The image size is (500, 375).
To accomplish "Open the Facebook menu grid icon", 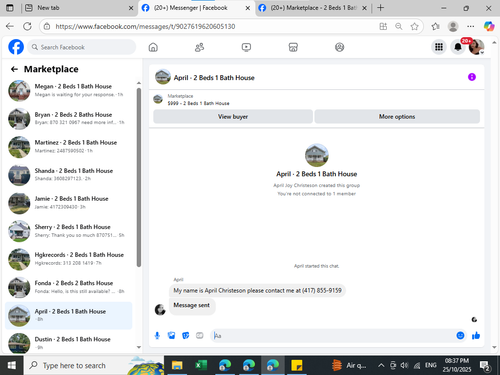I will coord(439,47).
